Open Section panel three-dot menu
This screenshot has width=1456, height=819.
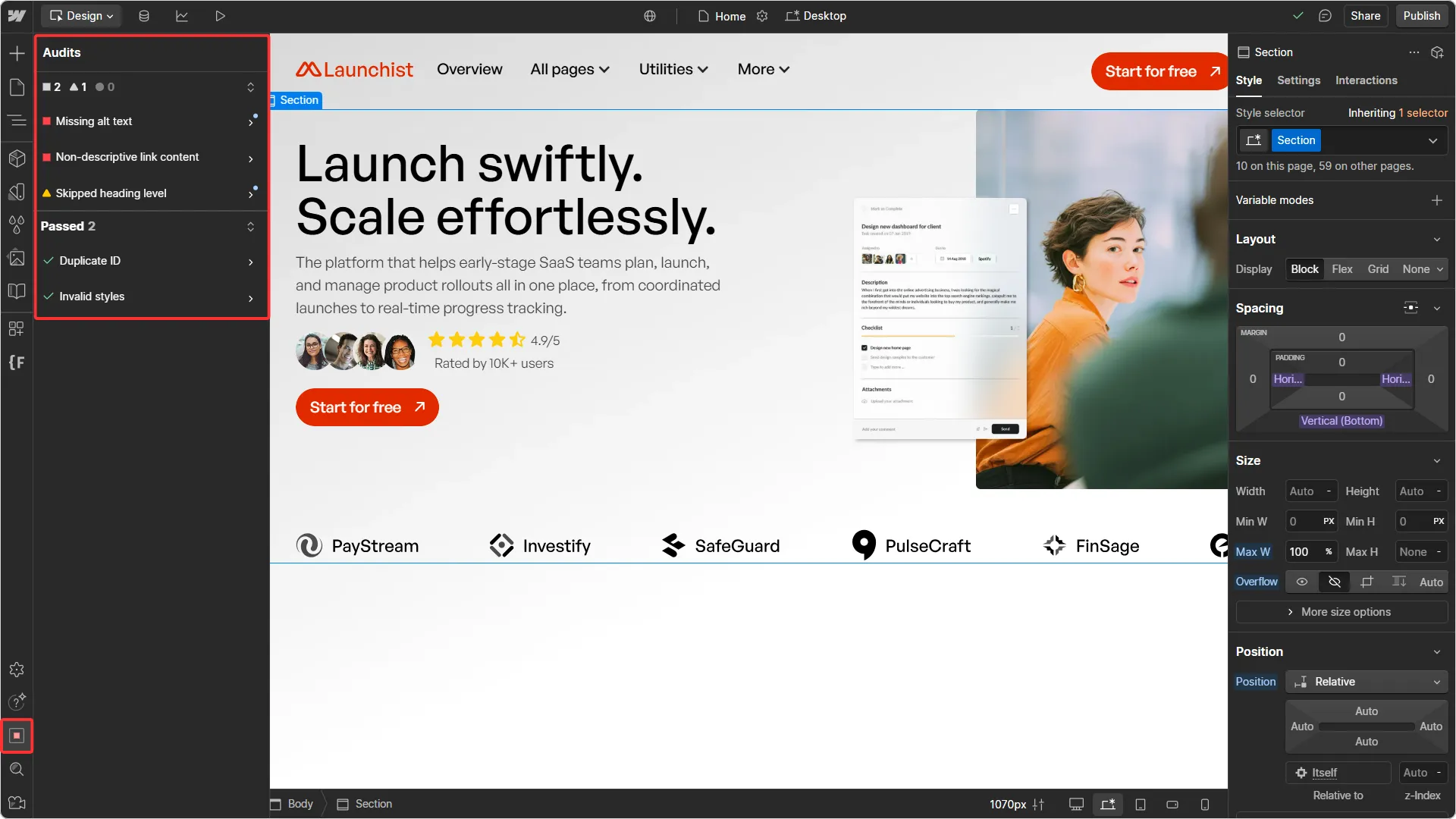(x=1414, y=52)
